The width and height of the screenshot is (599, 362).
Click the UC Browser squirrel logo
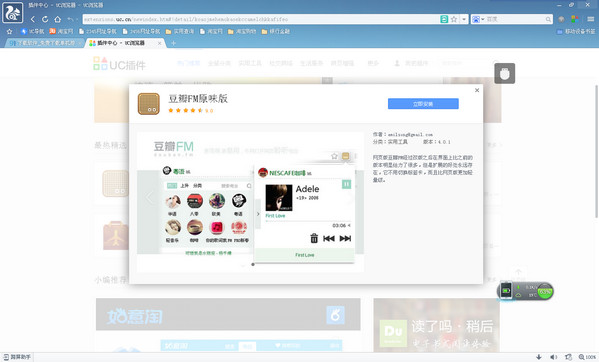[x=13, y=12]
